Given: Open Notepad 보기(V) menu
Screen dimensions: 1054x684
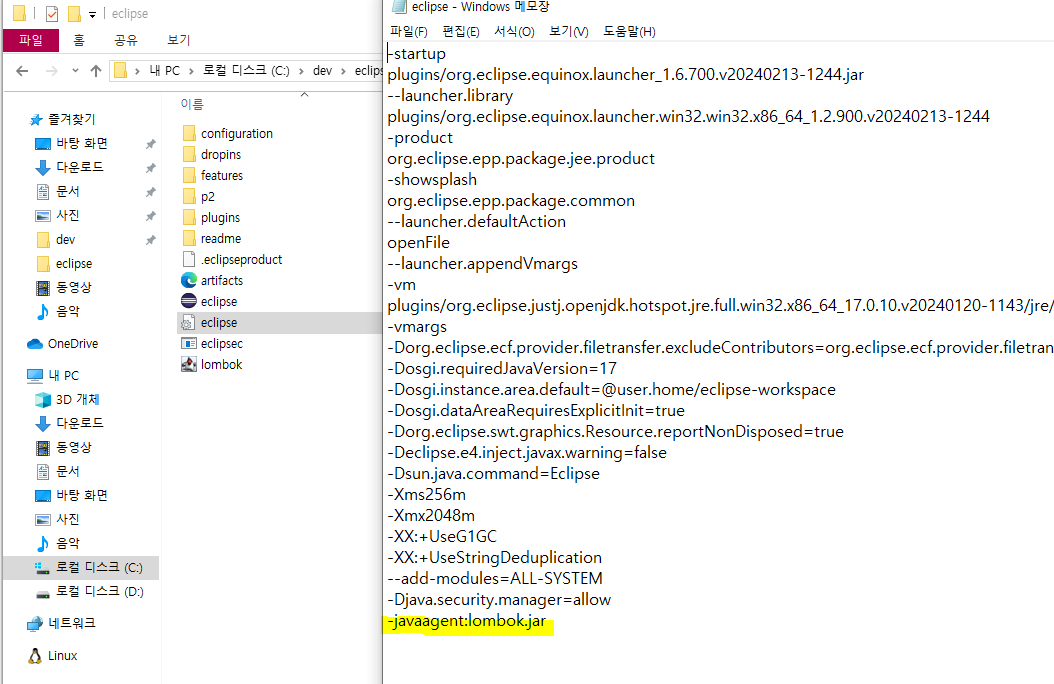Looking at the screenshot, I should [x=569, y=32].
